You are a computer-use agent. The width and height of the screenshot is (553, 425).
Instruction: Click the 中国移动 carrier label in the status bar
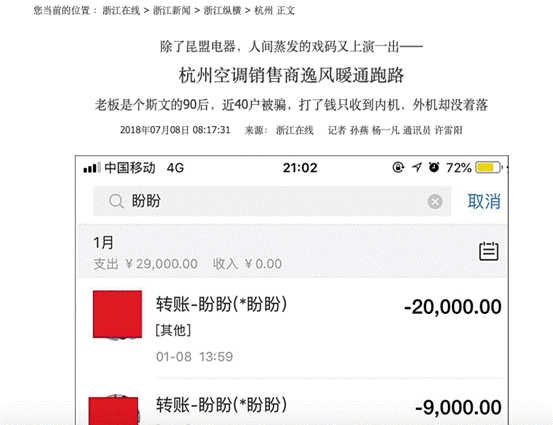click(x=130, y=168)
